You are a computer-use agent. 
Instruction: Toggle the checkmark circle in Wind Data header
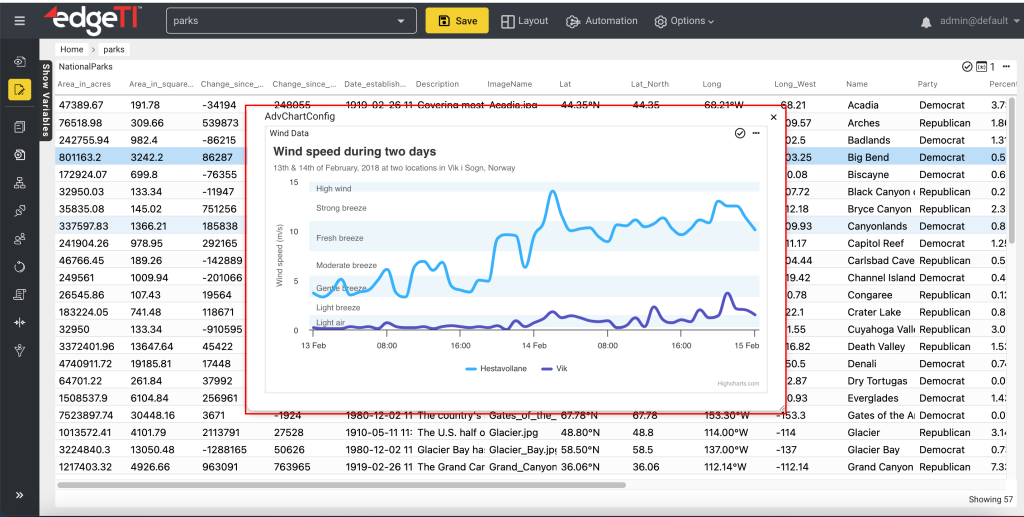coord(740,133)
